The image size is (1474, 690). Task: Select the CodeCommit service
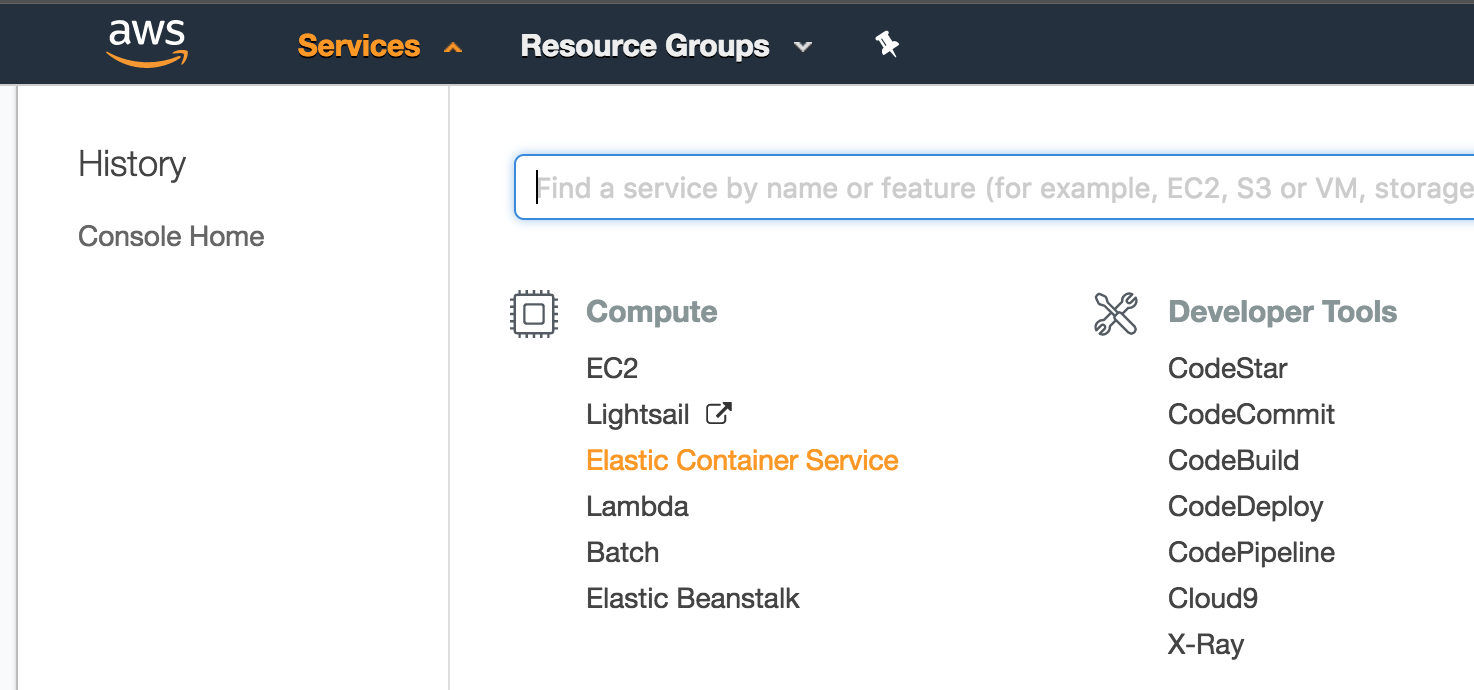click(x=1251, y=415)
